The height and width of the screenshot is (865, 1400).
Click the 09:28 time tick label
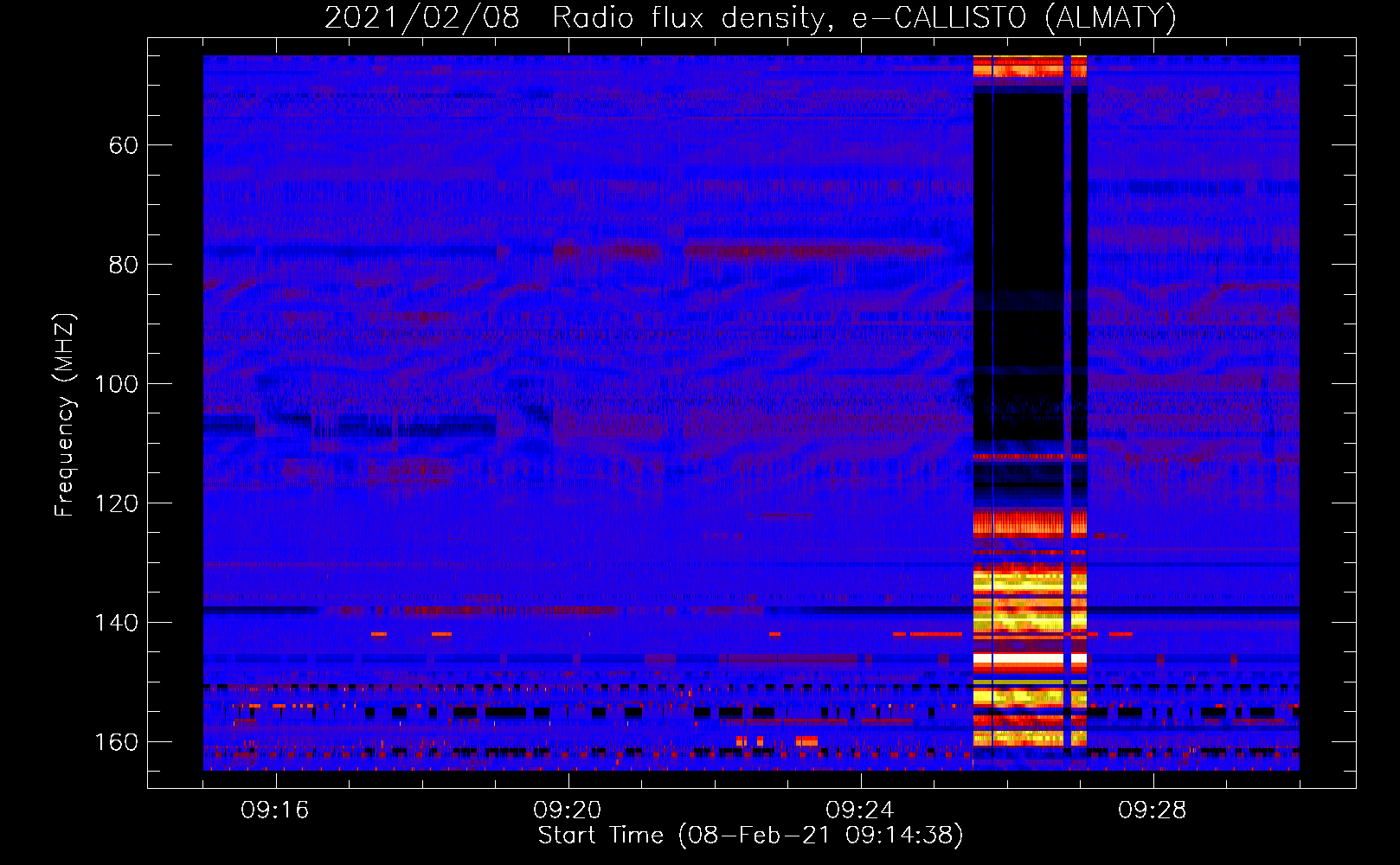tap(1153, 811)
